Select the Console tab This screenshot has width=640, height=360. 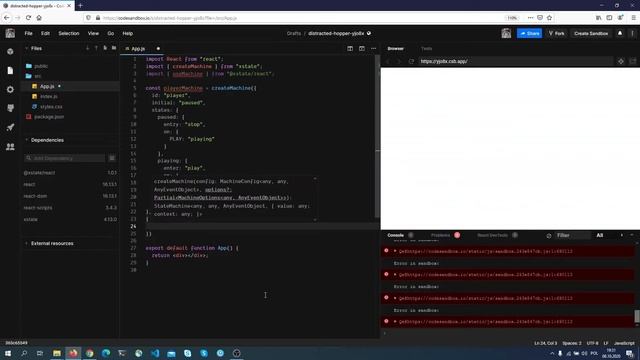[x=396, y=235]
